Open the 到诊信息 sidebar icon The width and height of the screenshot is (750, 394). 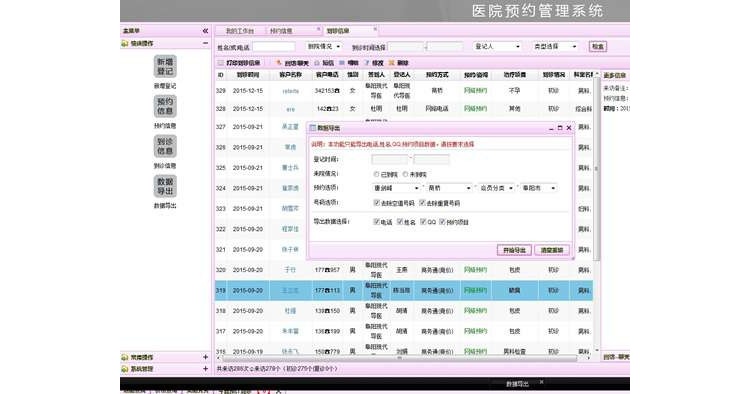[x=165, y=146]
